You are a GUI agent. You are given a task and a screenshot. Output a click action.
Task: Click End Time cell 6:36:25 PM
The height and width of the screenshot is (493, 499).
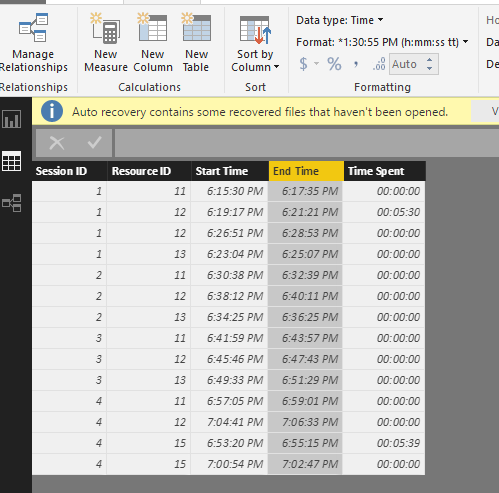coord(305,317)
